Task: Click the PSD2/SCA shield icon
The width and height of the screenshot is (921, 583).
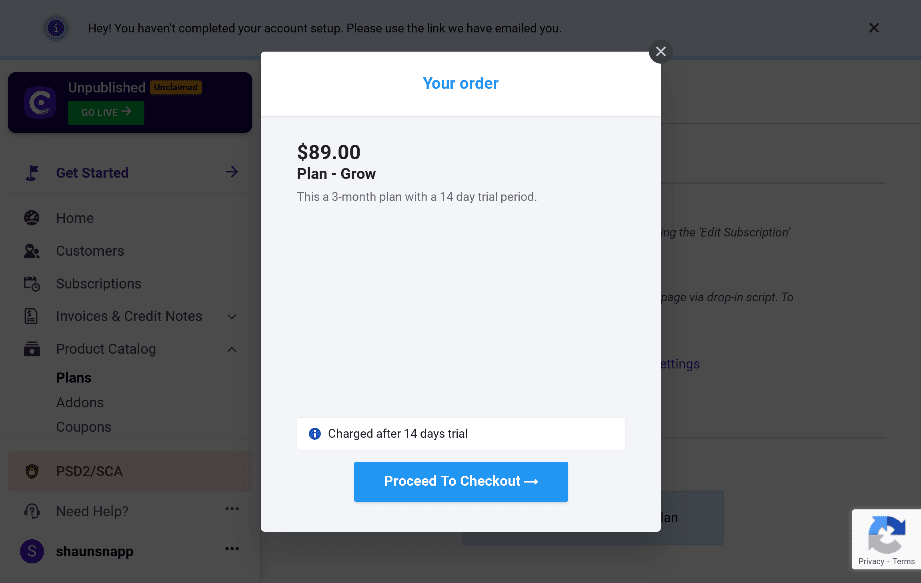Action: pyautogui.click(x=32, y=471)
